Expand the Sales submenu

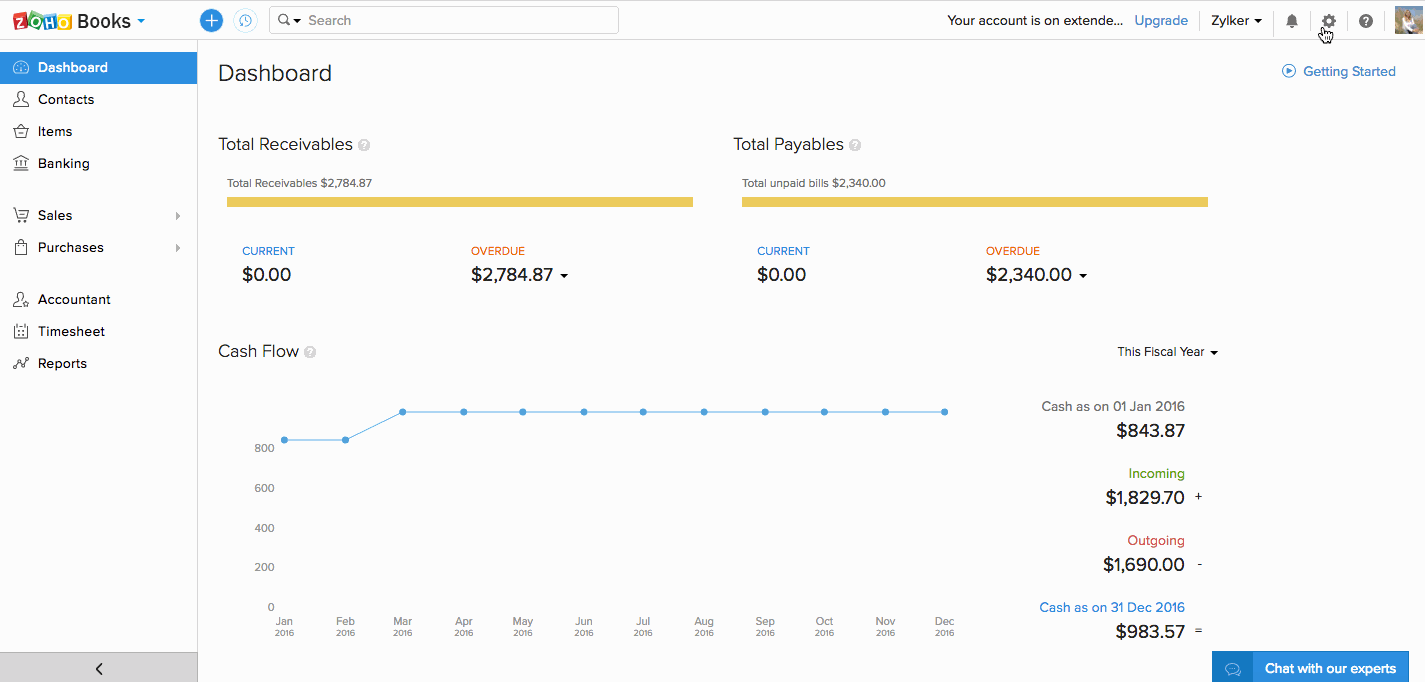click(178, 216)
